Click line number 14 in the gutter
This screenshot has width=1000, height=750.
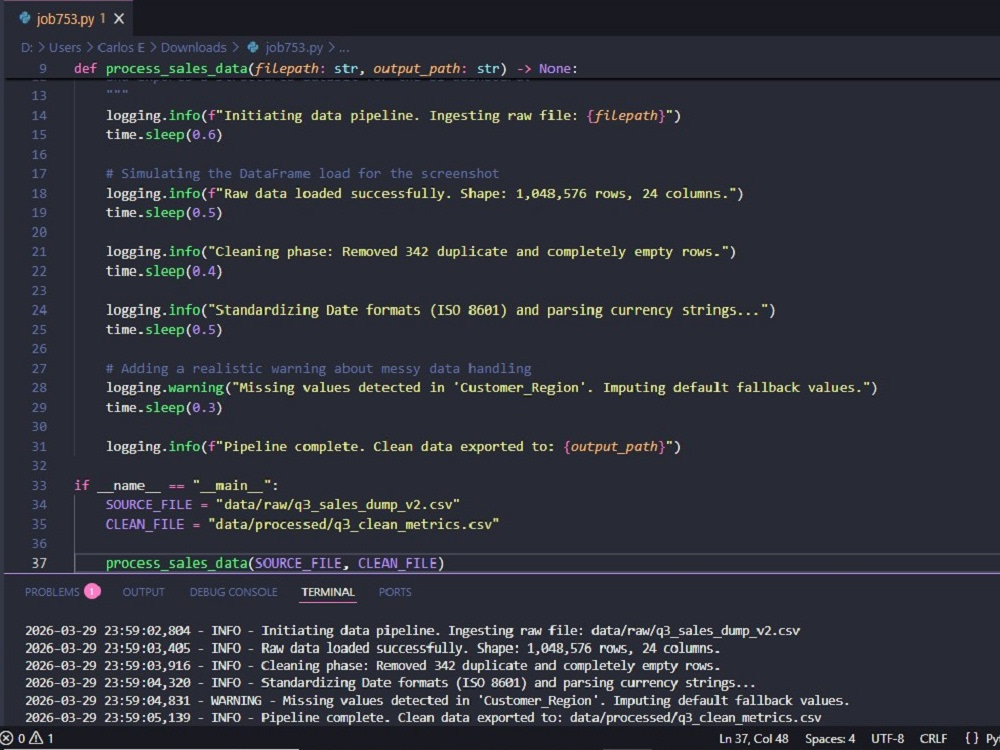(x=39, y=115)
